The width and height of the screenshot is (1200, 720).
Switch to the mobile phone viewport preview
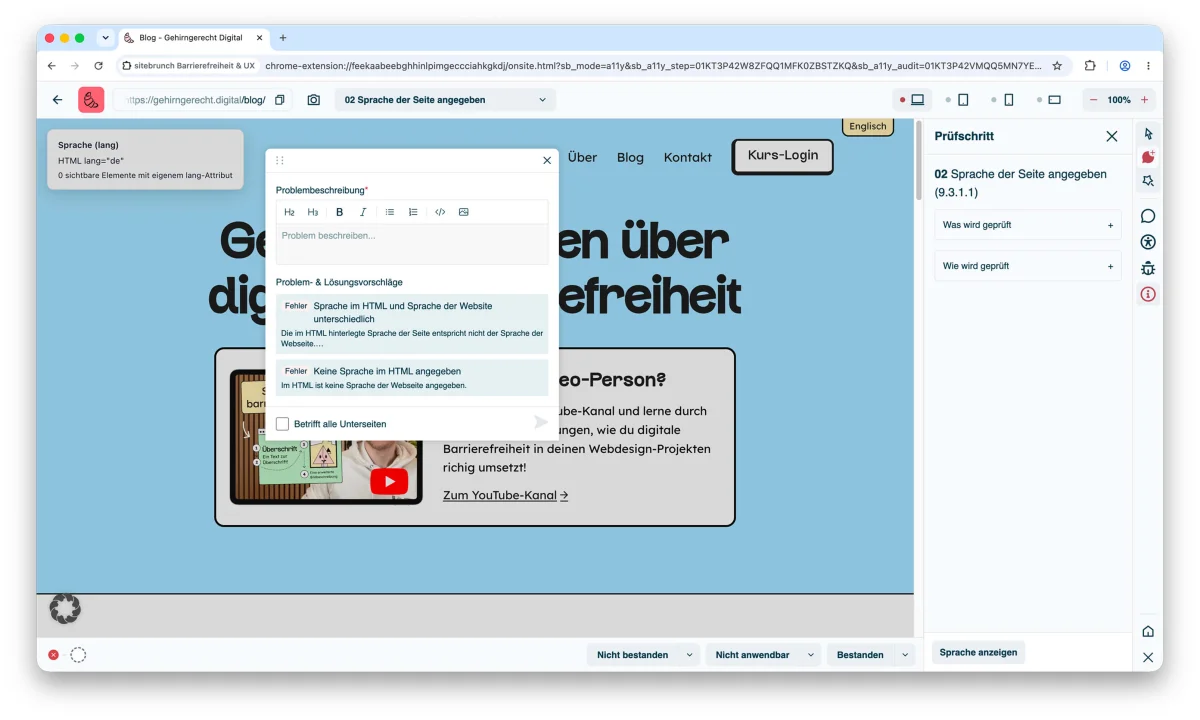[1009, 100]
